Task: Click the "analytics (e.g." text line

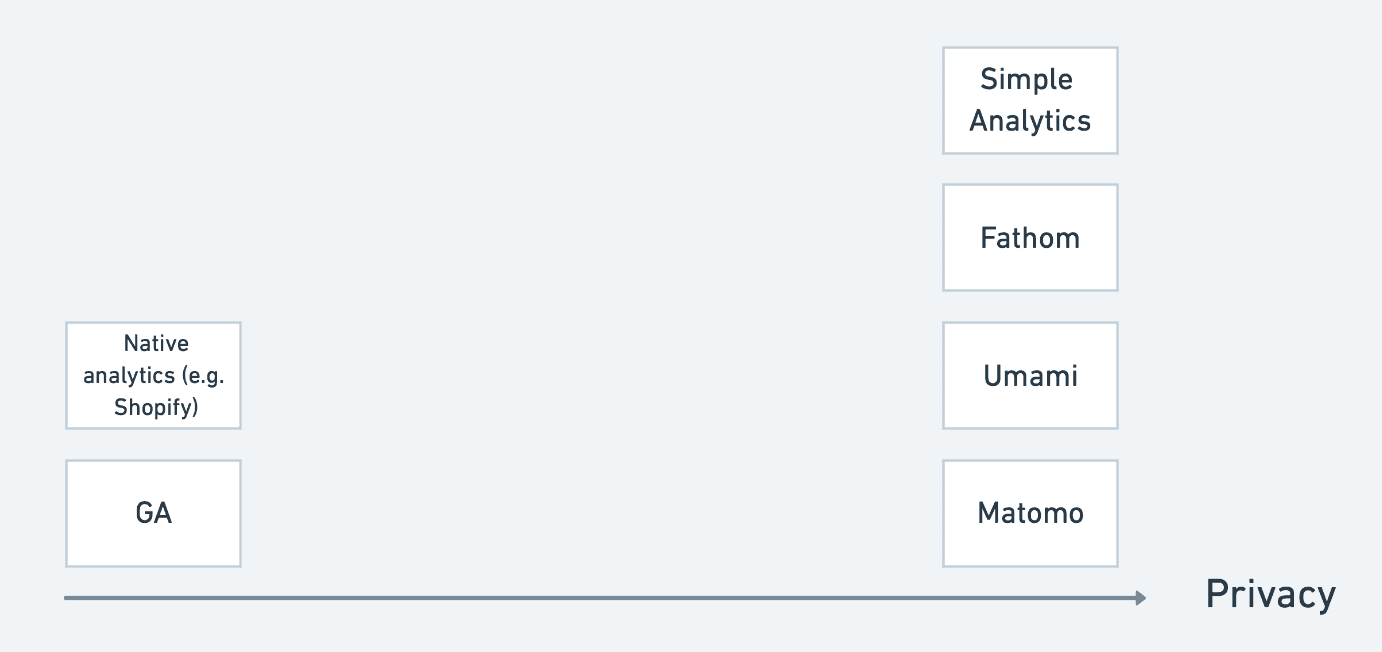Action: coord(154,376)
